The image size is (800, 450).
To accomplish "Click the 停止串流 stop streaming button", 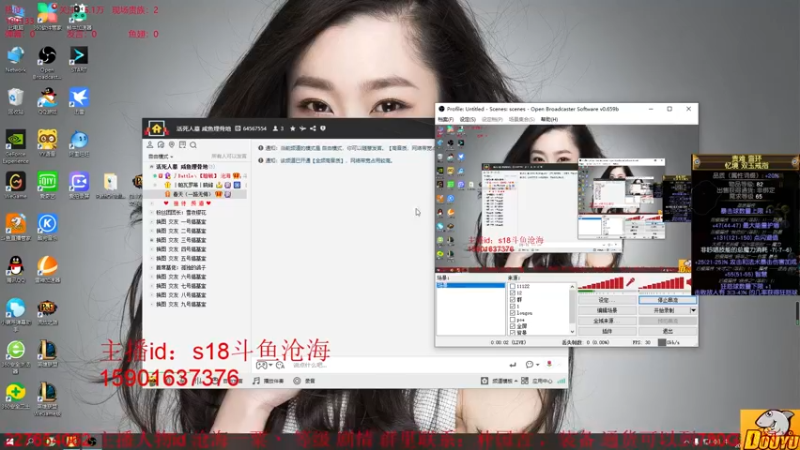I will point(667,300).
